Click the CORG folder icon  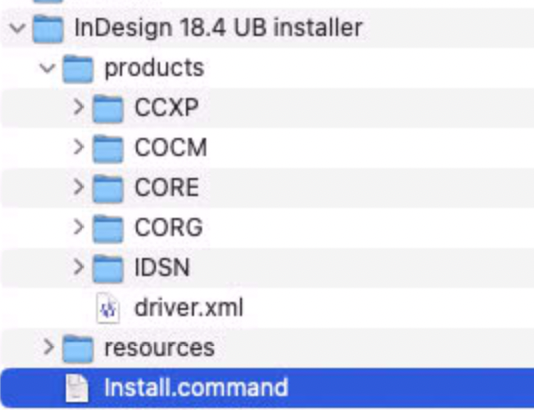point(108,228)
